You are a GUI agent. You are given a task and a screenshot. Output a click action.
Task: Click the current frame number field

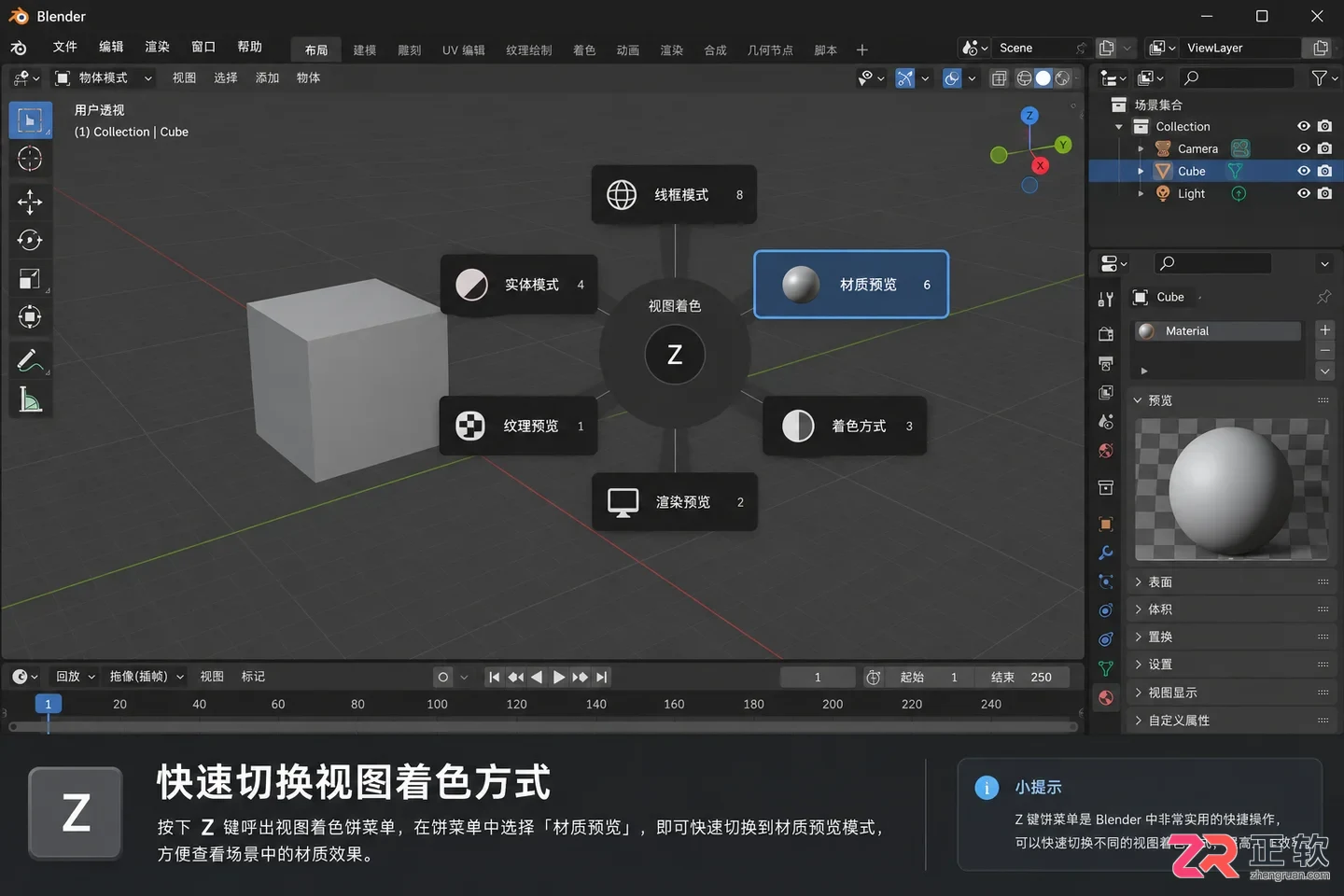tap(818, 678)
